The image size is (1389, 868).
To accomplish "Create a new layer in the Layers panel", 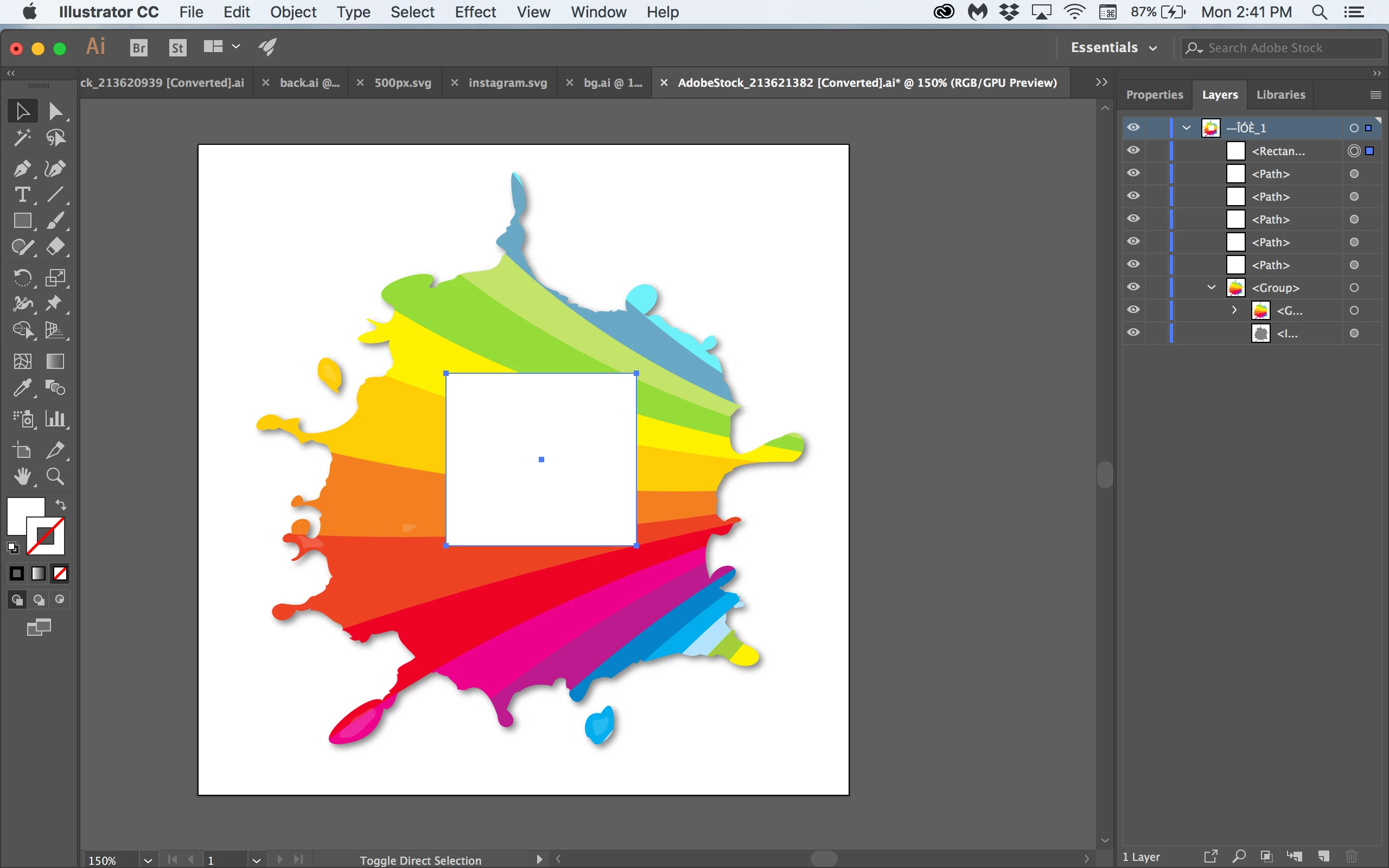I will (x=1323, y=857).
